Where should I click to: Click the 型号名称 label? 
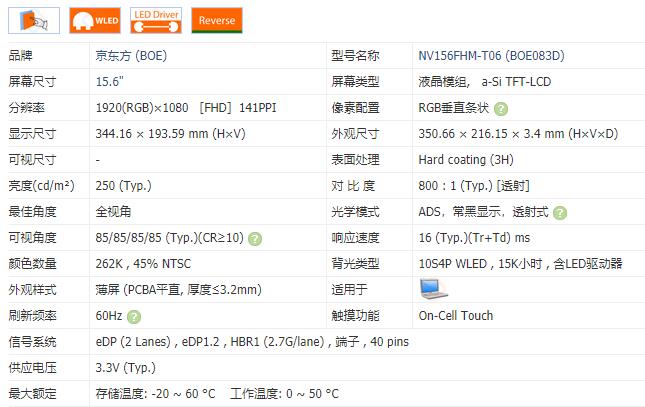[x=355, y=56]
